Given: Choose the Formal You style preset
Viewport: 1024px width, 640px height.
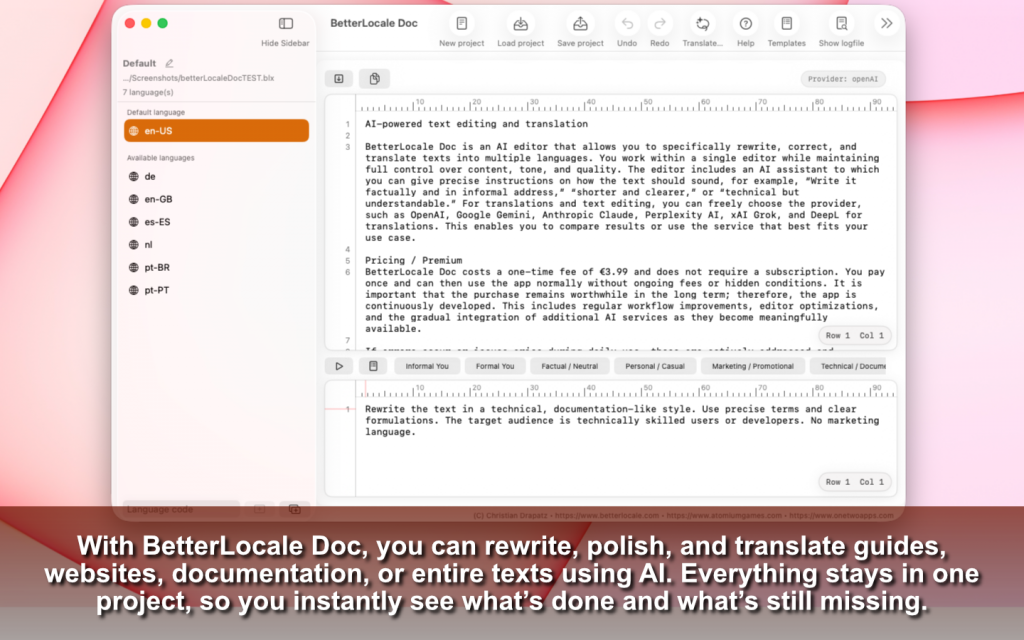Looking at the screenshot, I should (x=494, y=366).
